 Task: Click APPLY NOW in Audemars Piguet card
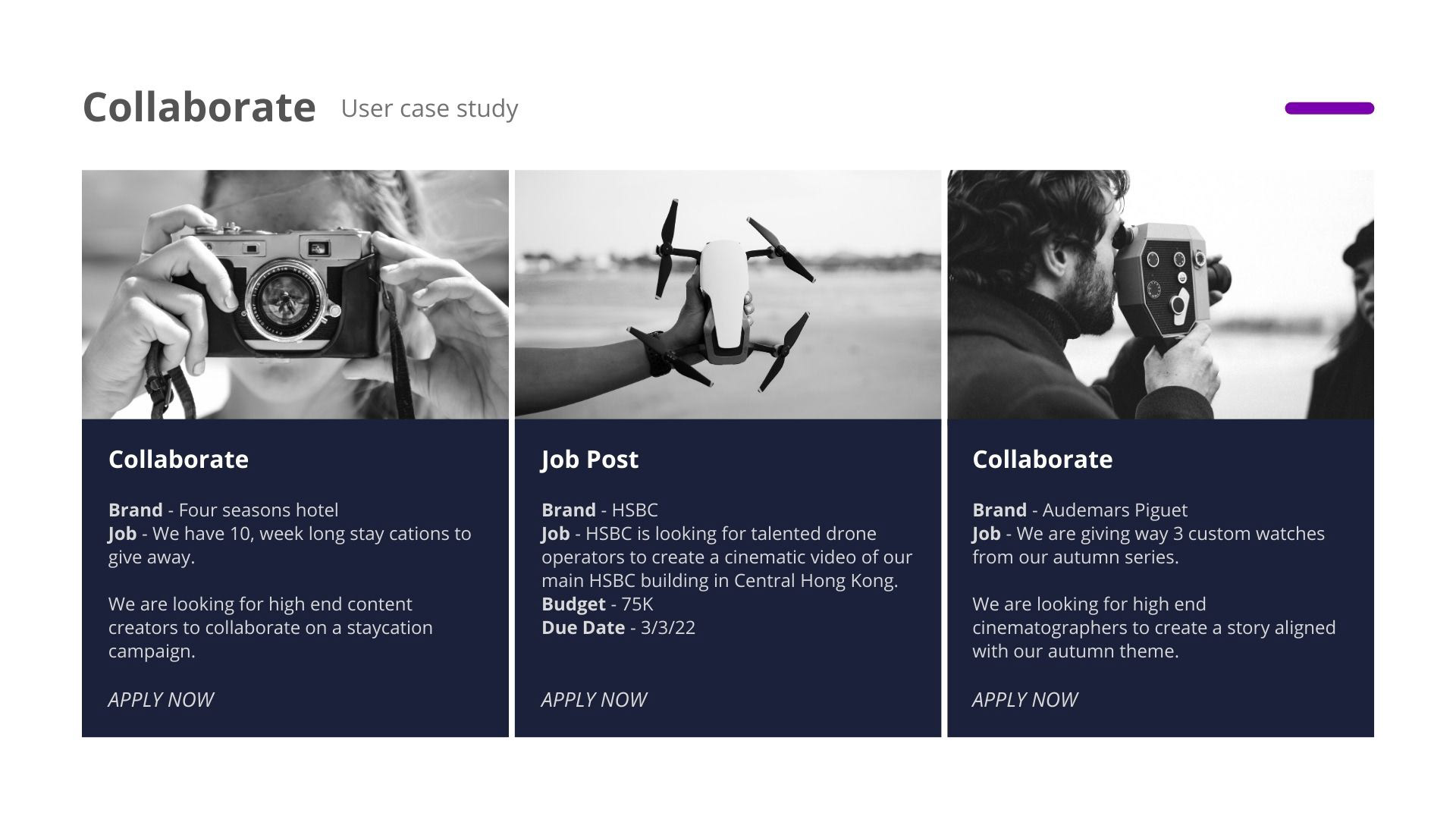(x=1025, y=699)
